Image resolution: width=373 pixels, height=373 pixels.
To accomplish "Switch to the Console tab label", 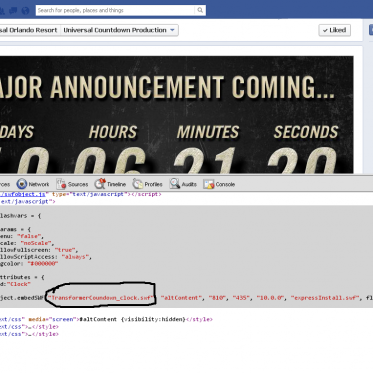I will [x=225, y=184].
